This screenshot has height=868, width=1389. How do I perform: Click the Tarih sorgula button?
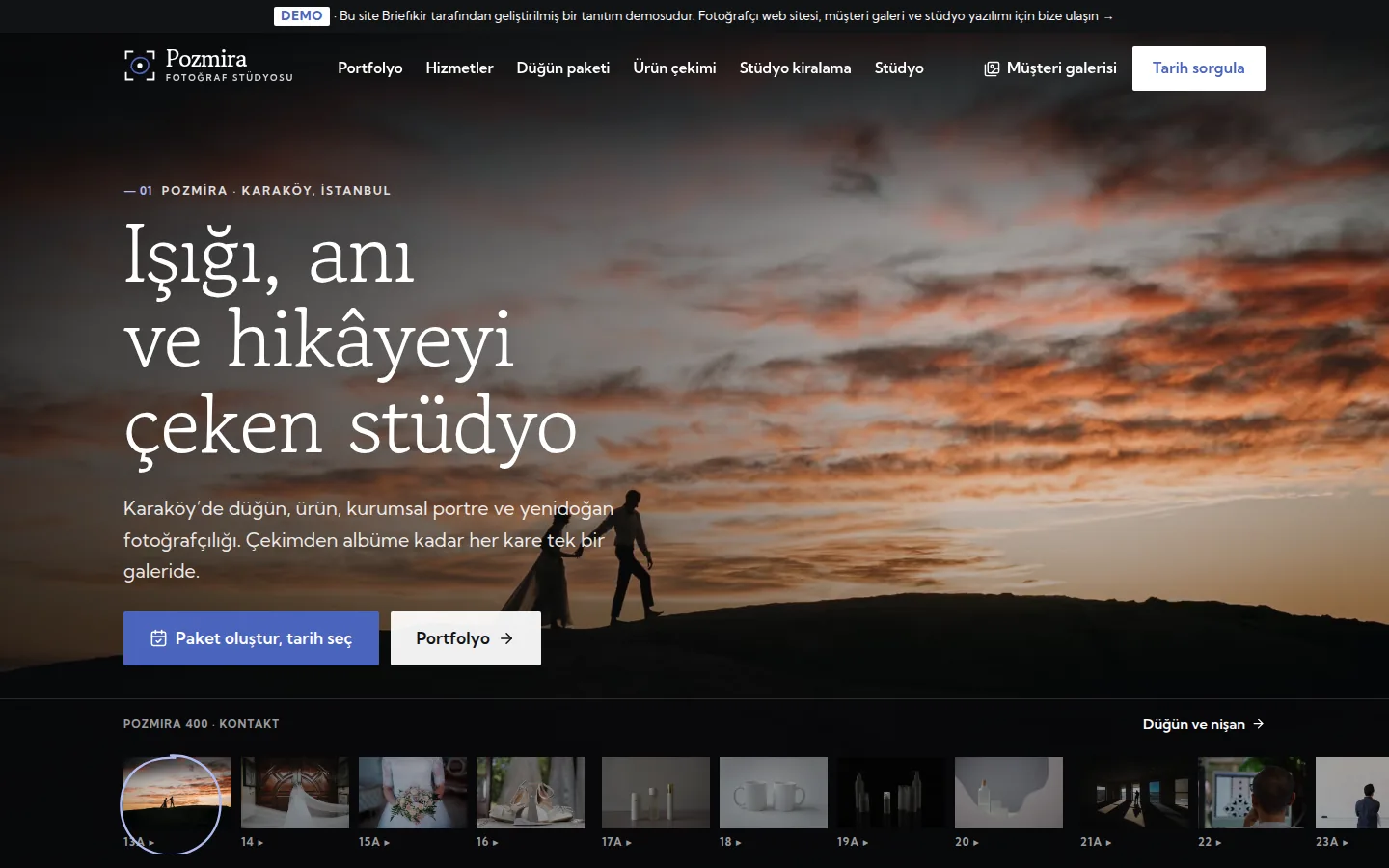tap(1199, 68)
